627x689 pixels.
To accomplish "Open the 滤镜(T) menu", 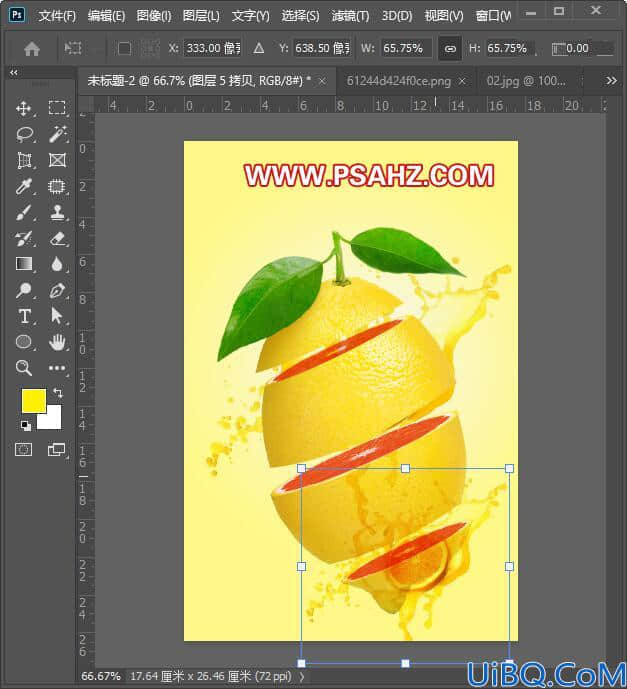I will 350,16.
